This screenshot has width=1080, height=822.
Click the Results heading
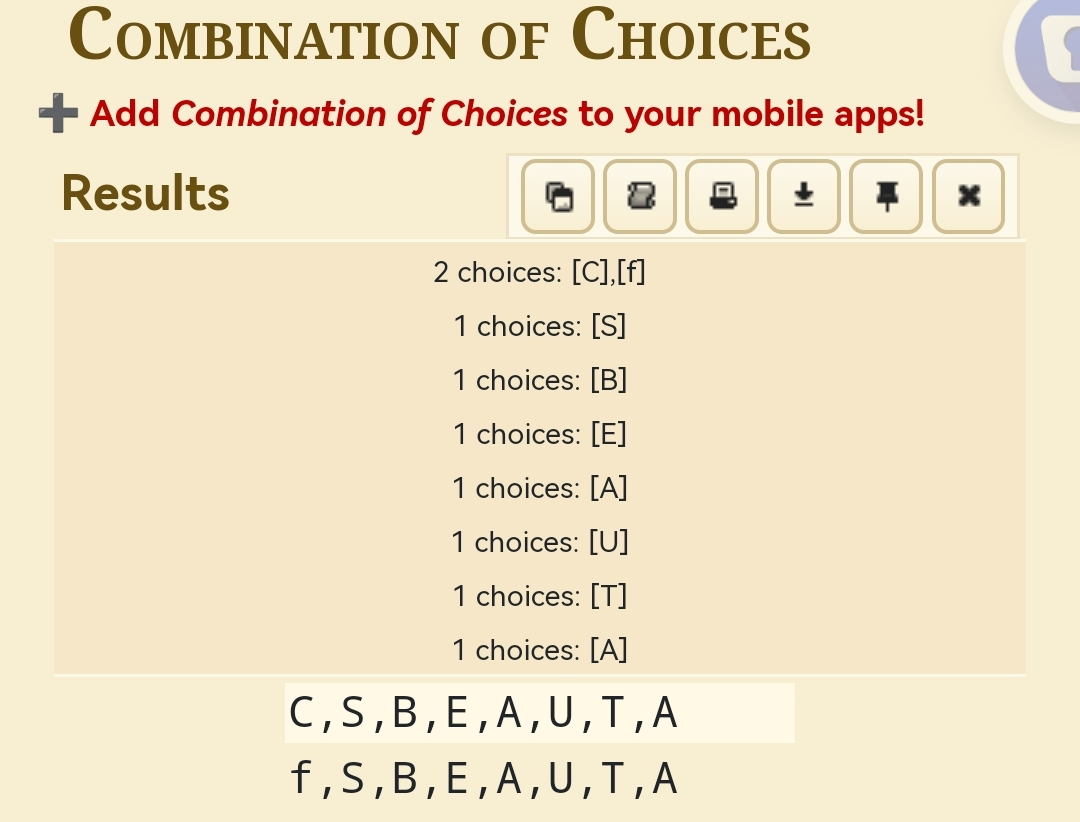coord(145,193)
